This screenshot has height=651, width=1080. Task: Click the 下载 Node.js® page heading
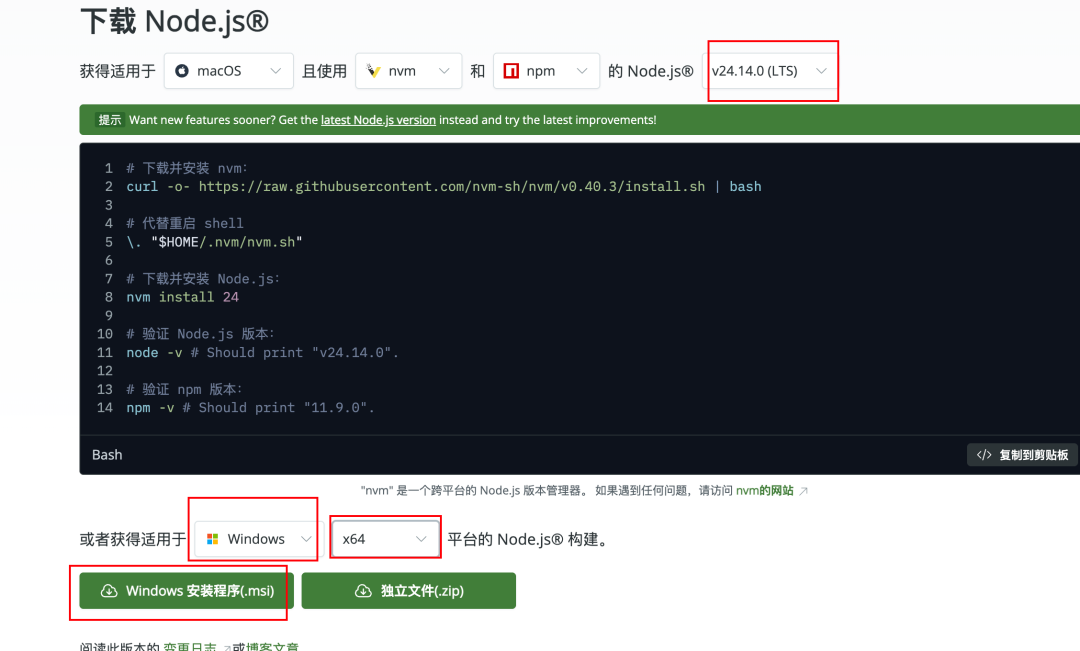174,21
